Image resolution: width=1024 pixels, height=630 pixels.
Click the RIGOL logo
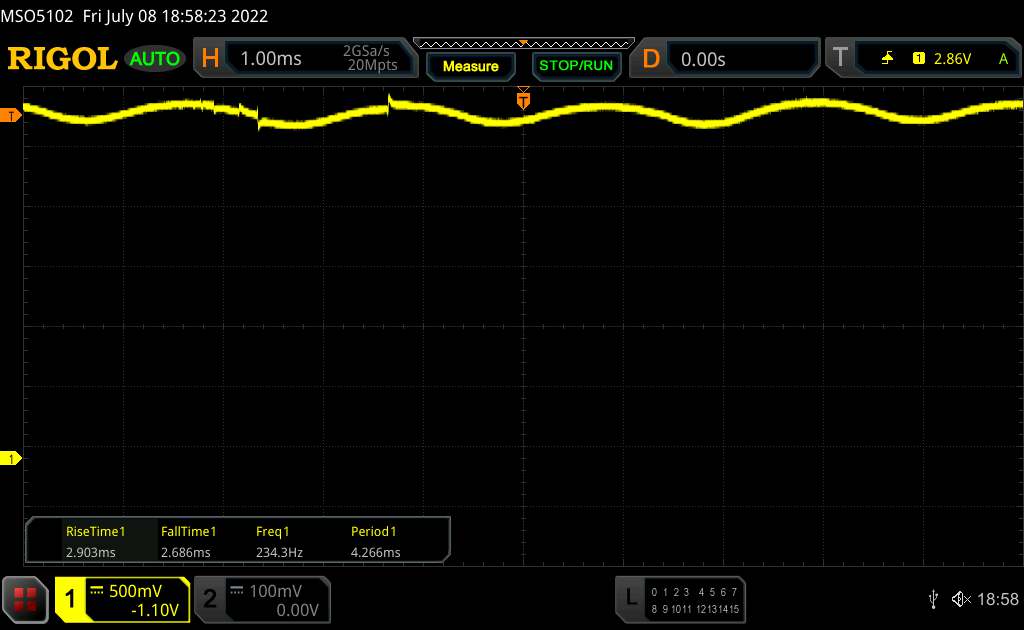pos(62,59)
